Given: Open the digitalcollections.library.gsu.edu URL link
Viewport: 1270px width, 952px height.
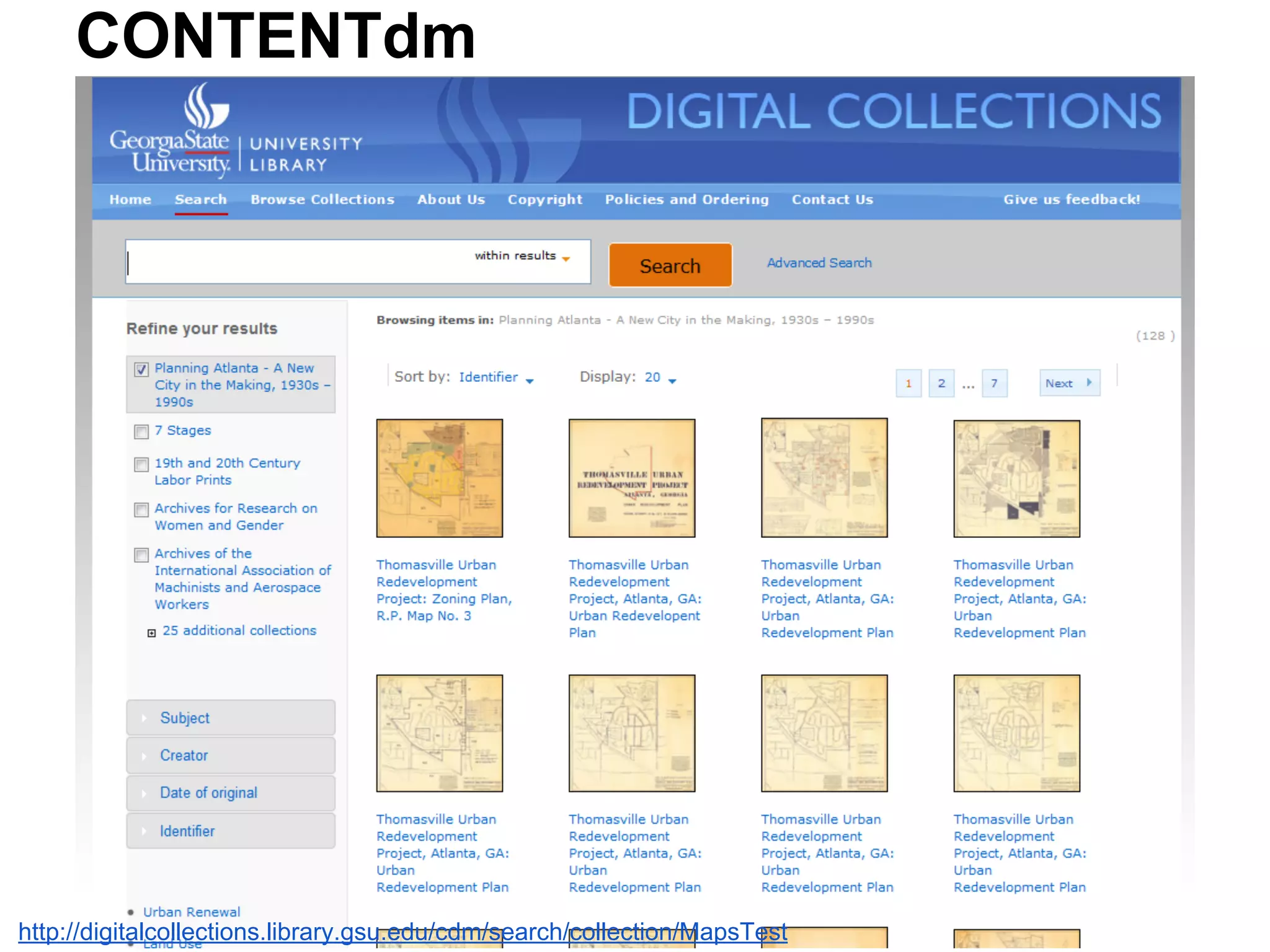Looking at the screenshot, I should [x=403, y=932].
